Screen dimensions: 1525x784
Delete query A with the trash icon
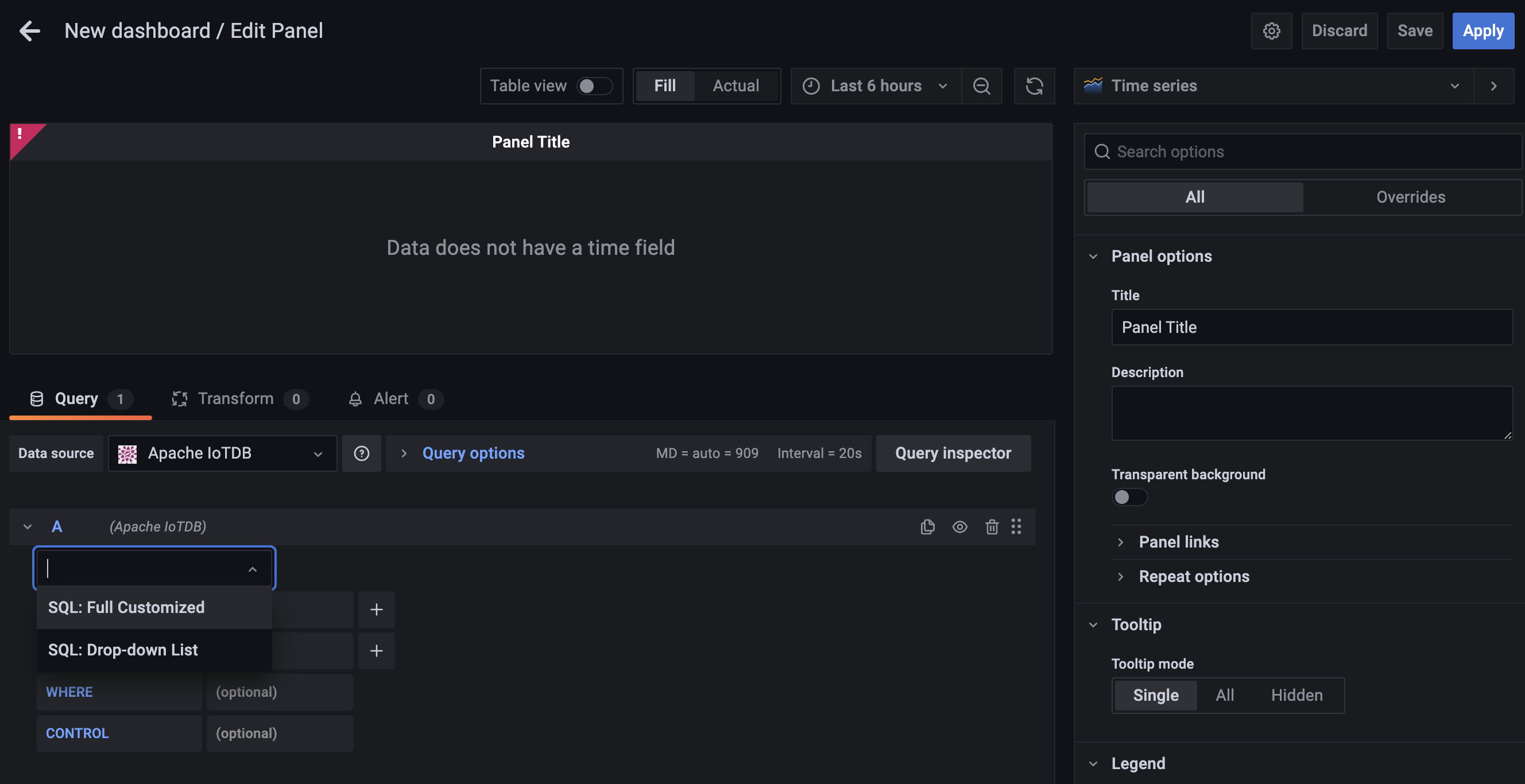(x=992, y=527)
